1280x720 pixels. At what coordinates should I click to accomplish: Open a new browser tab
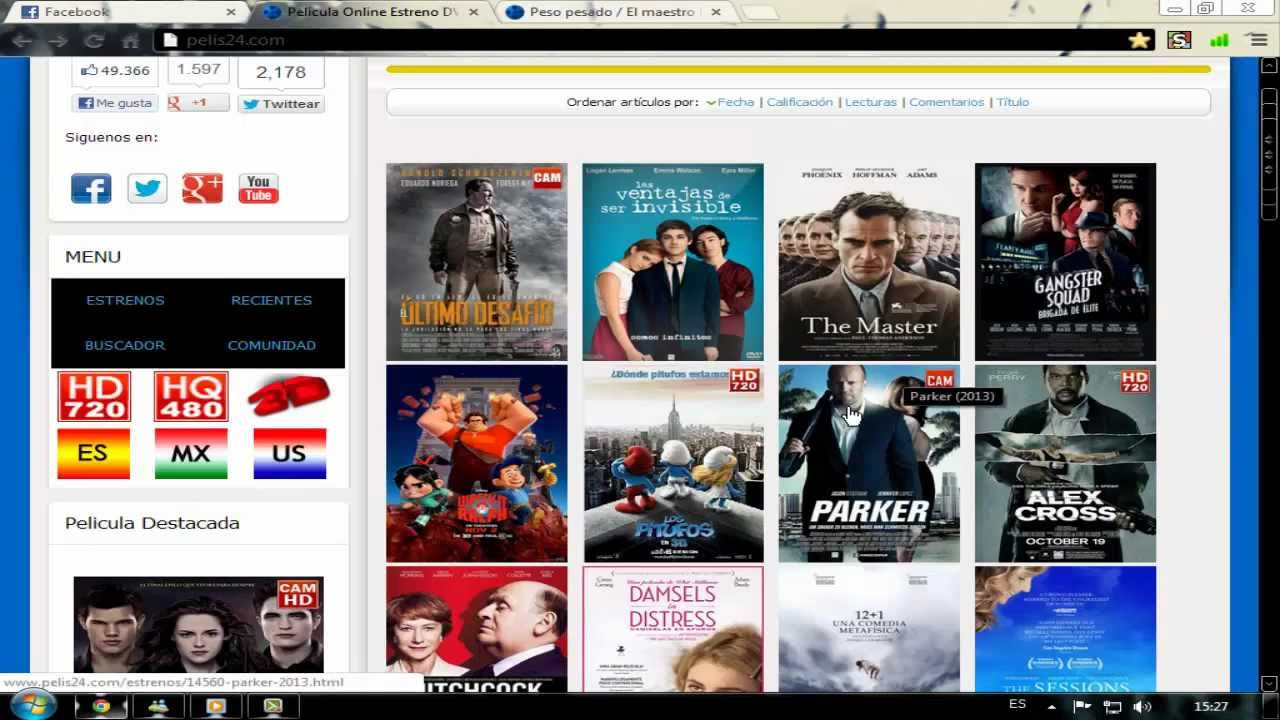coord(760,13)
